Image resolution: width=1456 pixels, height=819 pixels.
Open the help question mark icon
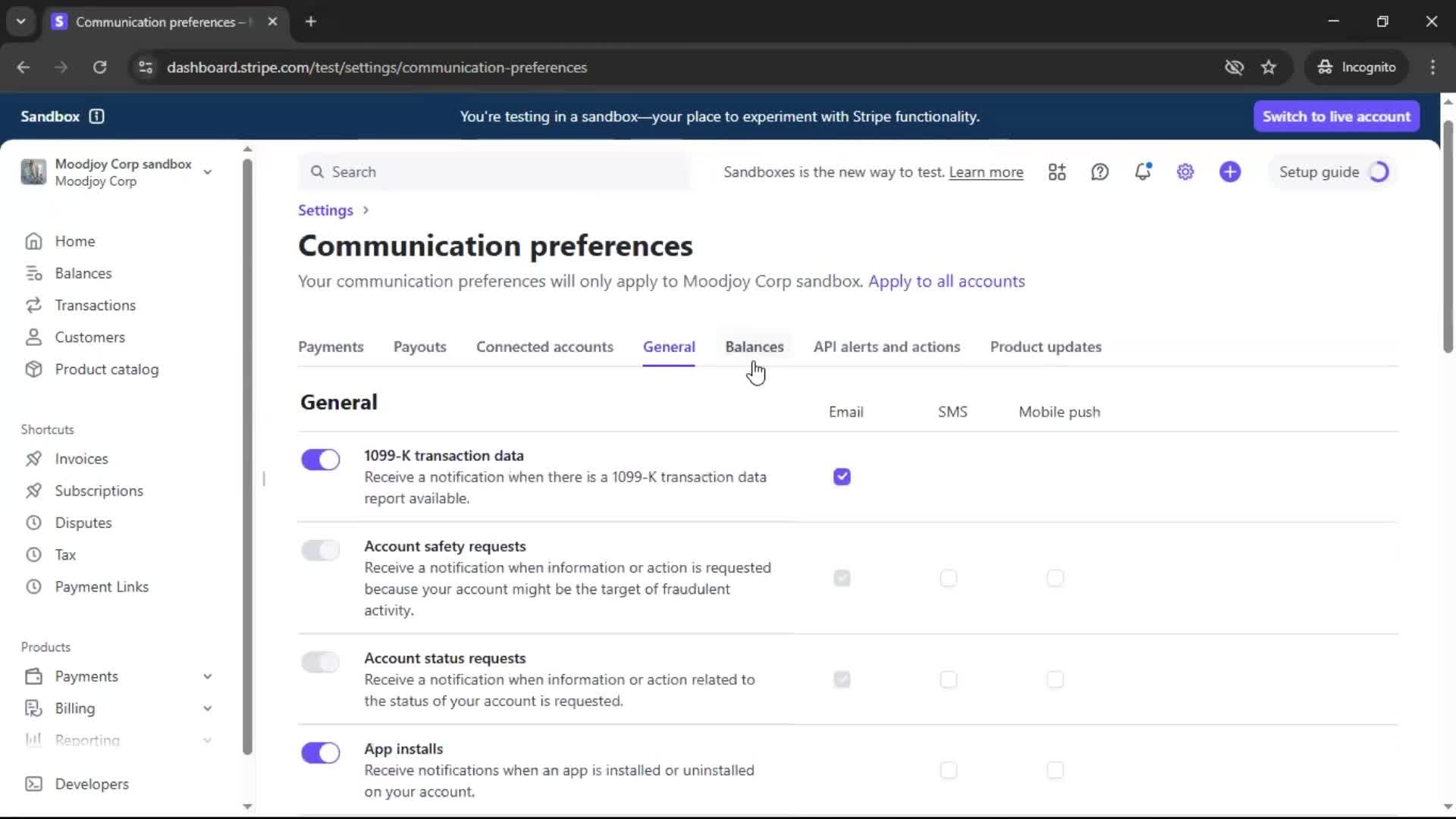coord(1100,172)
